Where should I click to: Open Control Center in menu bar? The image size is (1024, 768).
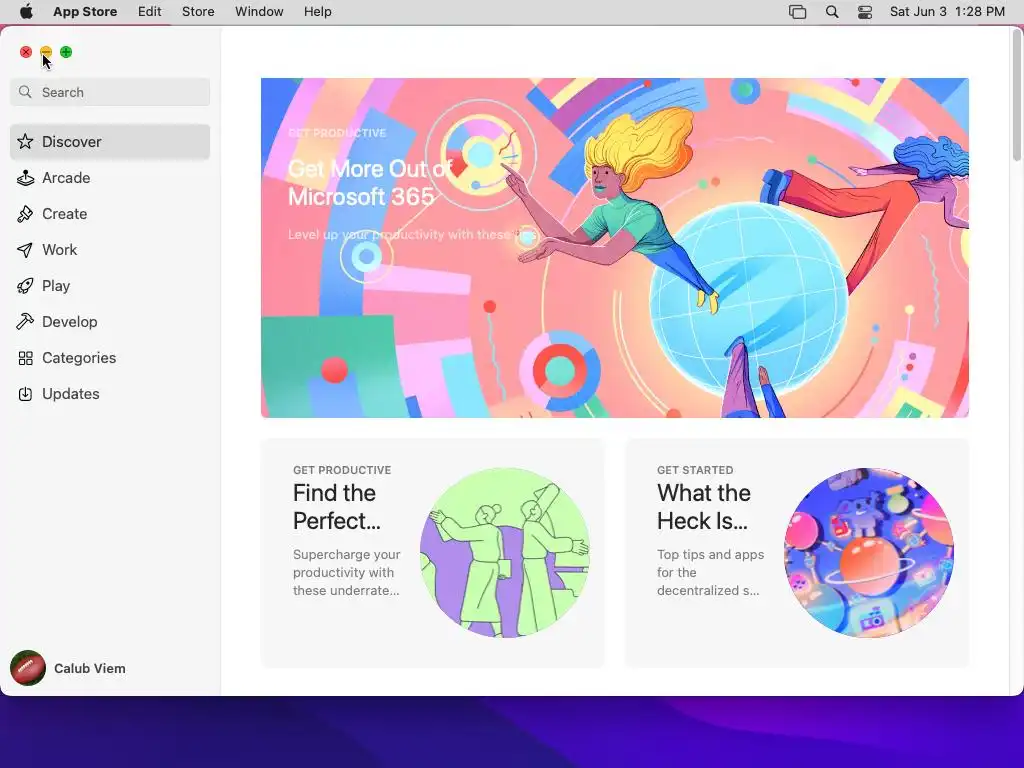(x=865, y=12)
